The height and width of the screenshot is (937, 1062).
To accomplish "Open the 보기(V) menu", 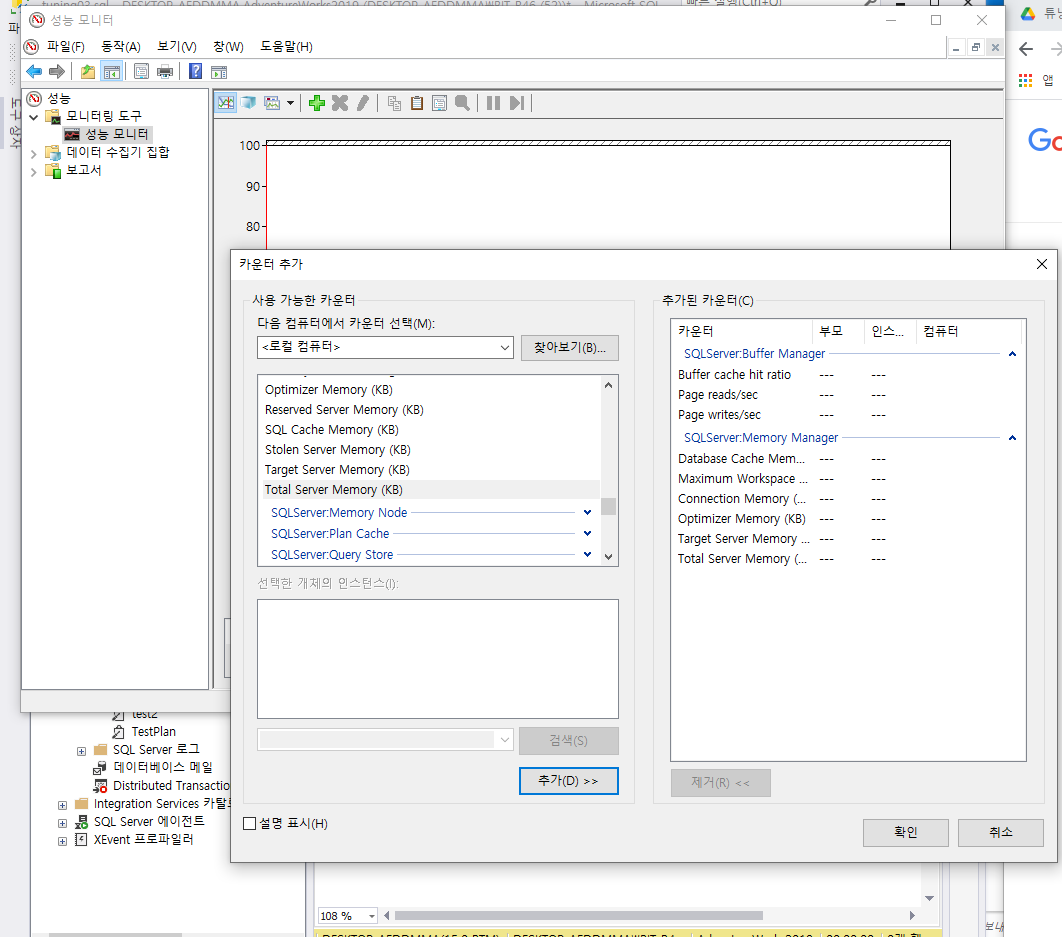I will click(x=177, y=47).
